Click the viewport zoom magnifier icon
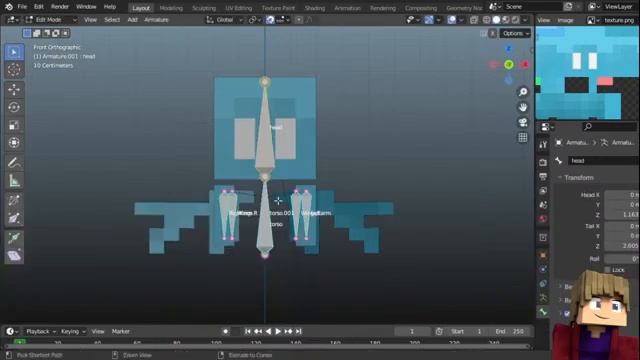This screenshot has height=360, width=640. click(523, 92)
